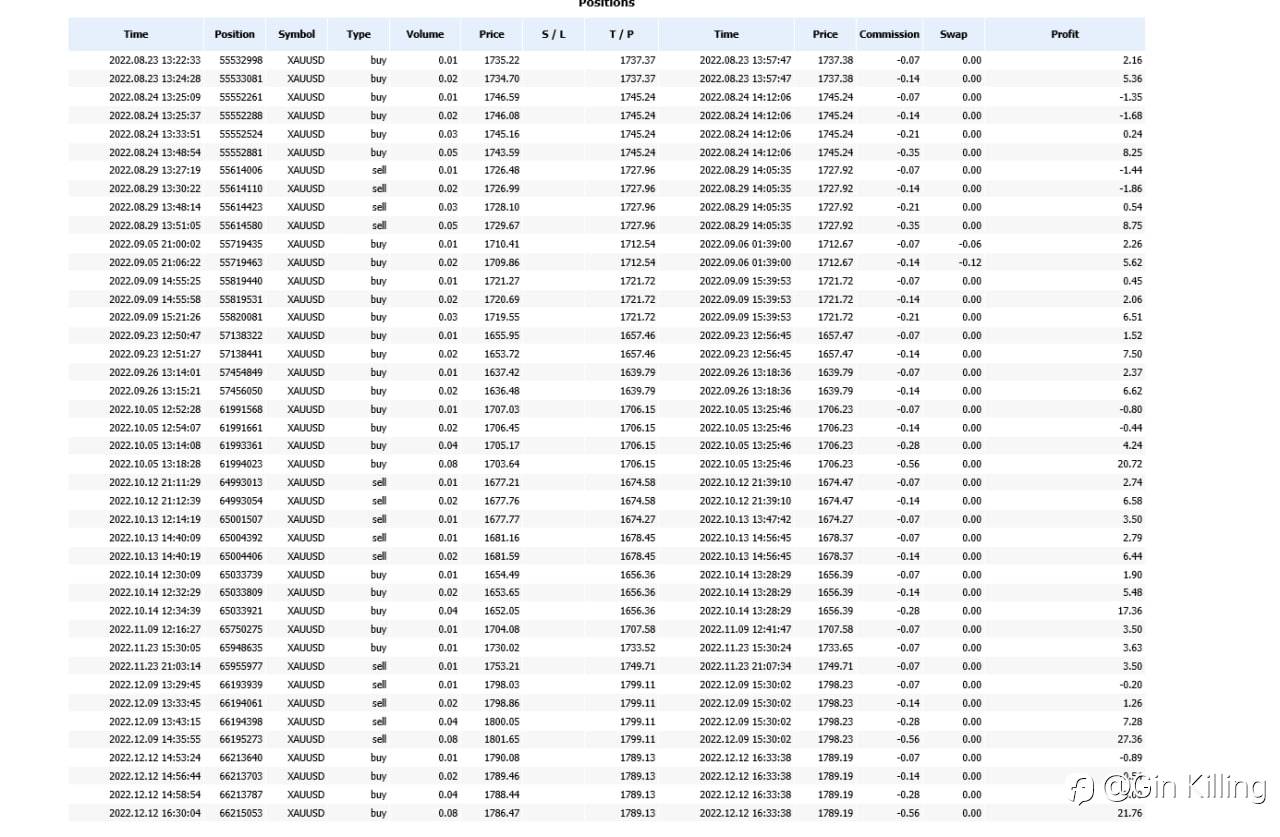The height and width of the screenshot is (837, 1280).
Task: Click position ID 66215053
Action: click(241, 813)
